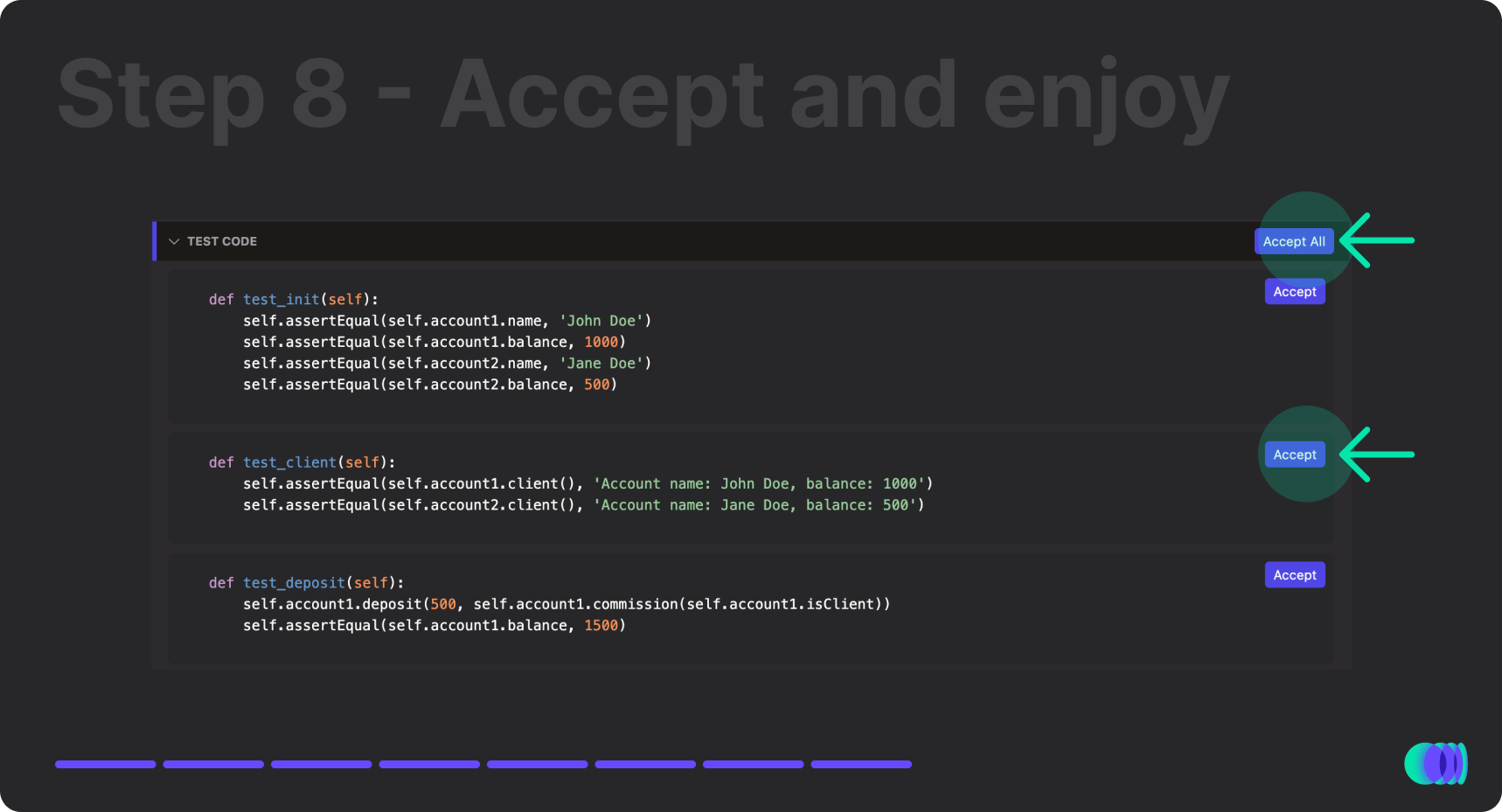Click the line asserting account2 balance 500
1502x812 pixels.
[x=430, y=385]
